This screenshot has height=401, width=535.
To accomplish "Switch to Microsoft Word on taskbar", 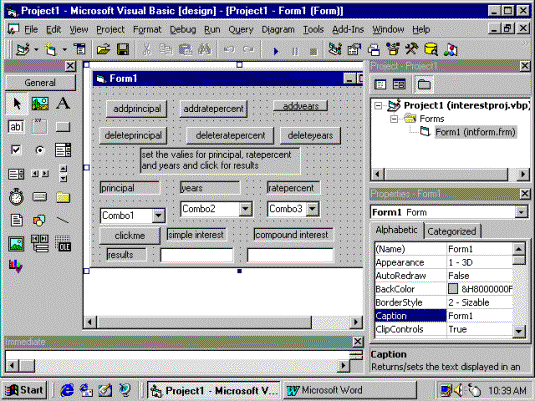I will 349,390.
